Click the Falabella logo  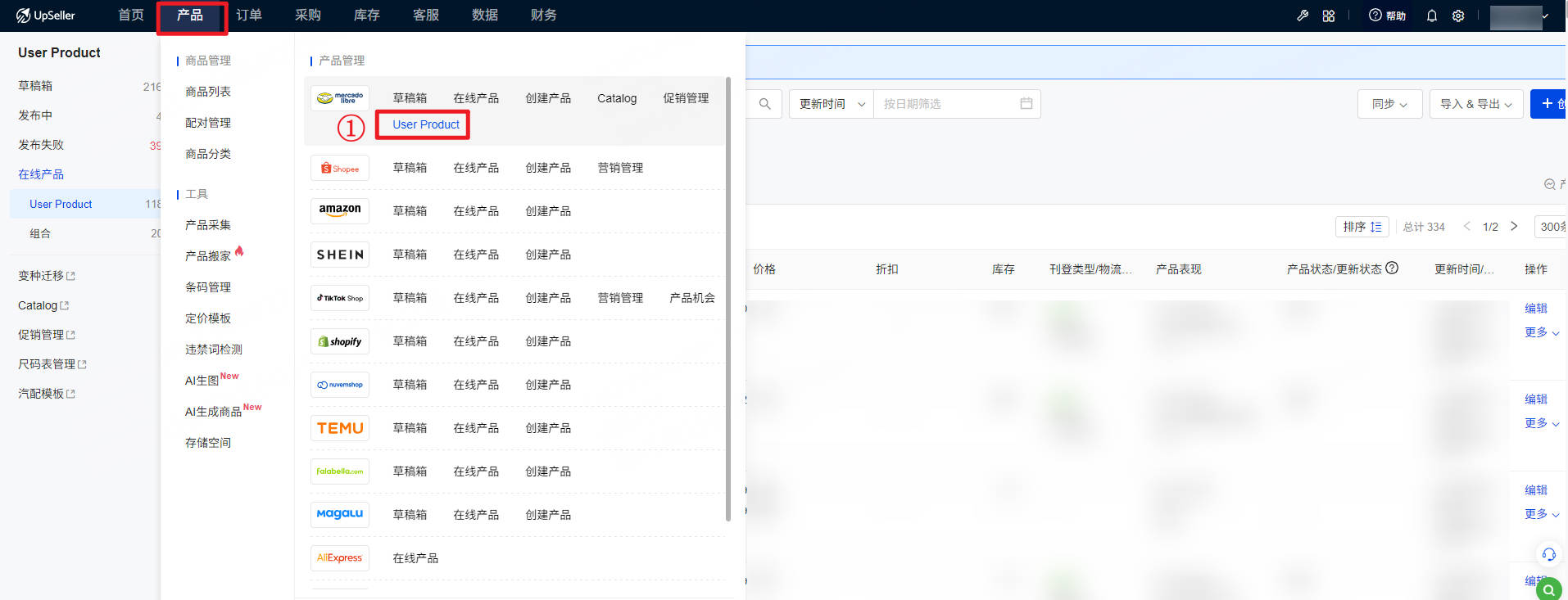(x=340, y=471)
